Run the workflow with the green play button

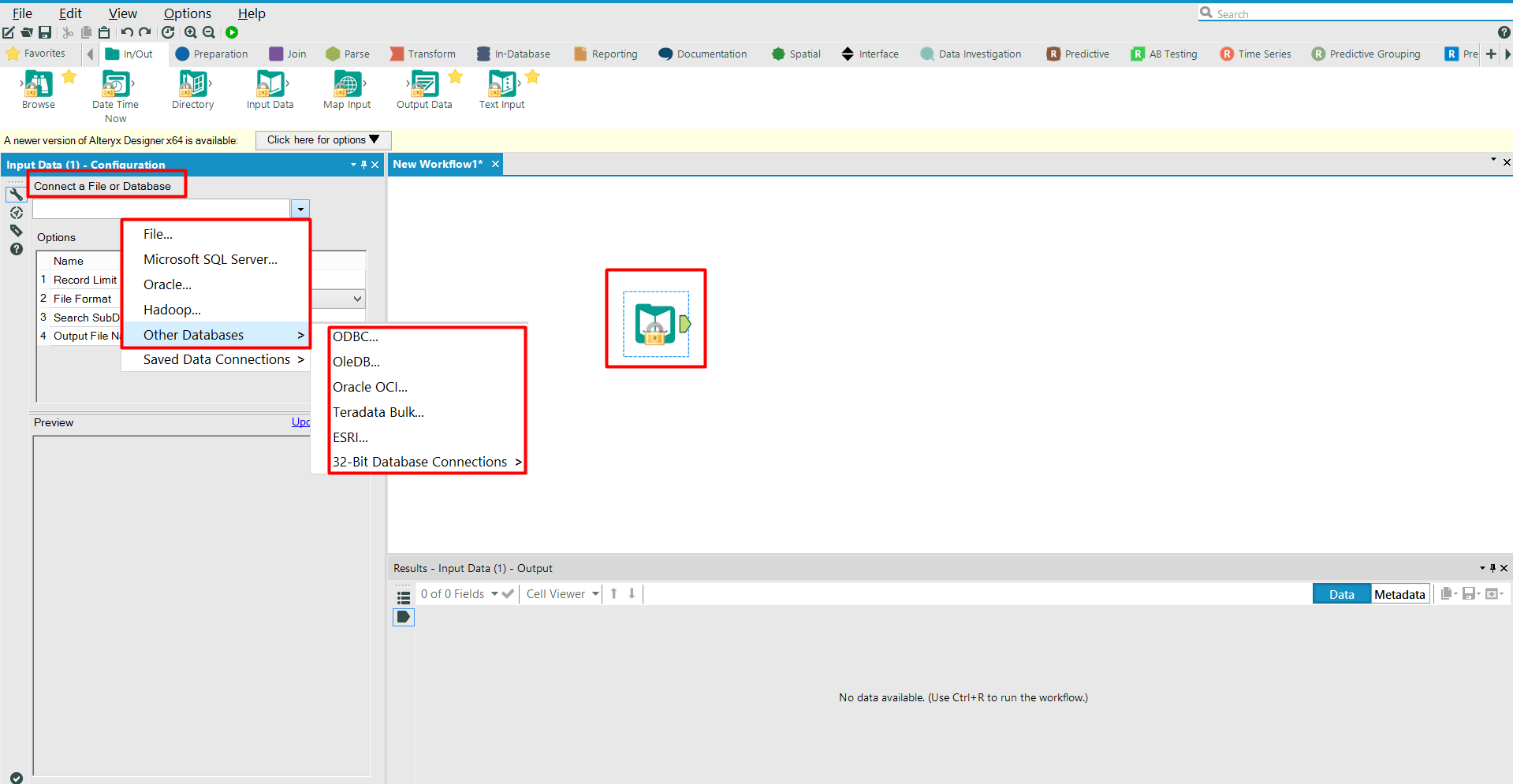(232, 32)
